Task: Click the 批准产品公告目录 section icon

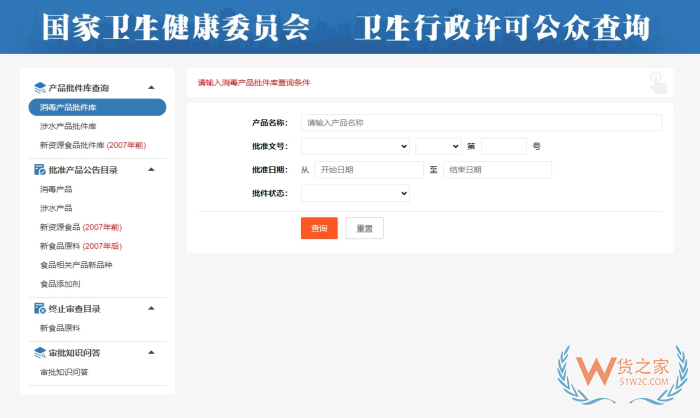Action: 40,170
